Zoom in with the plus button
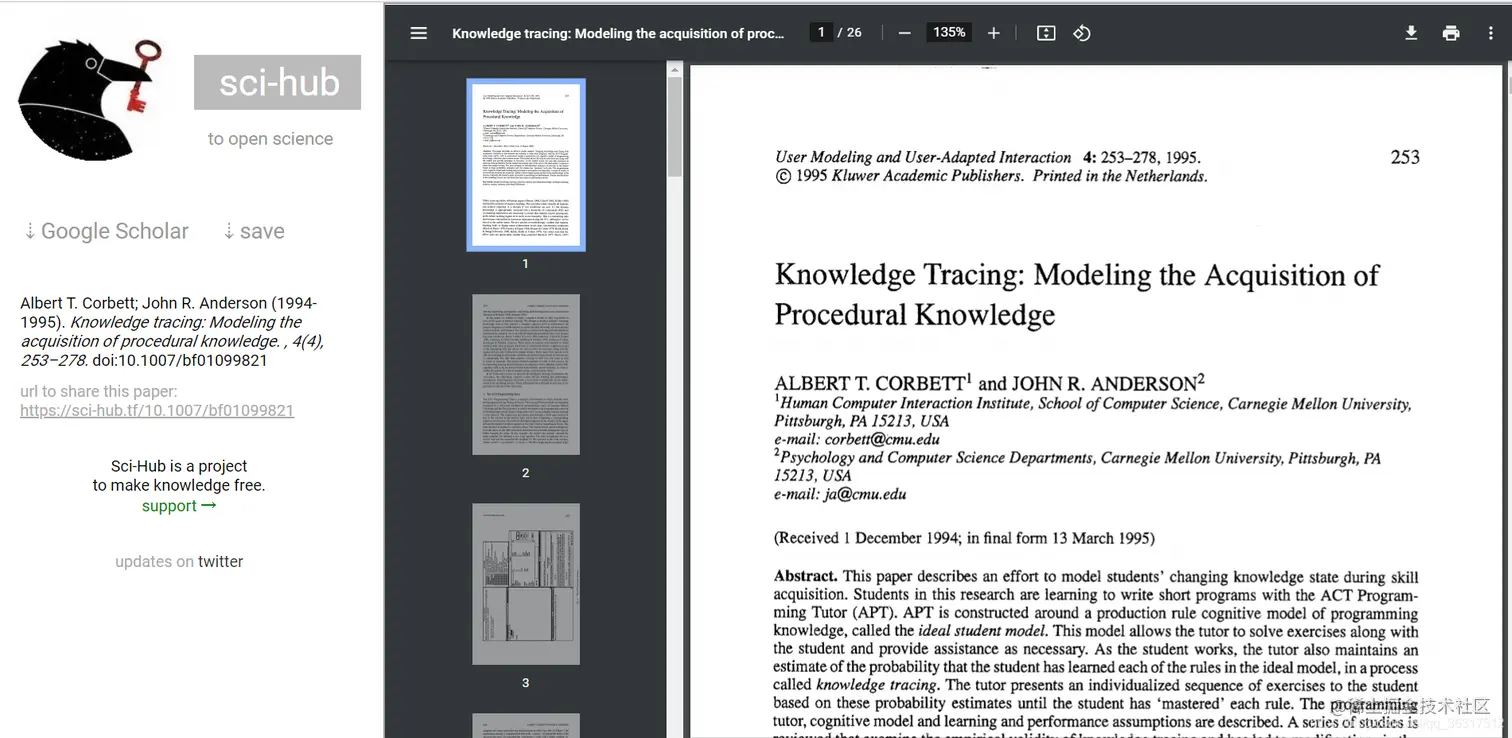Image resolution: width=1512 pixels, height=738 pixels. pyautogui.click(x=993, y=33)
